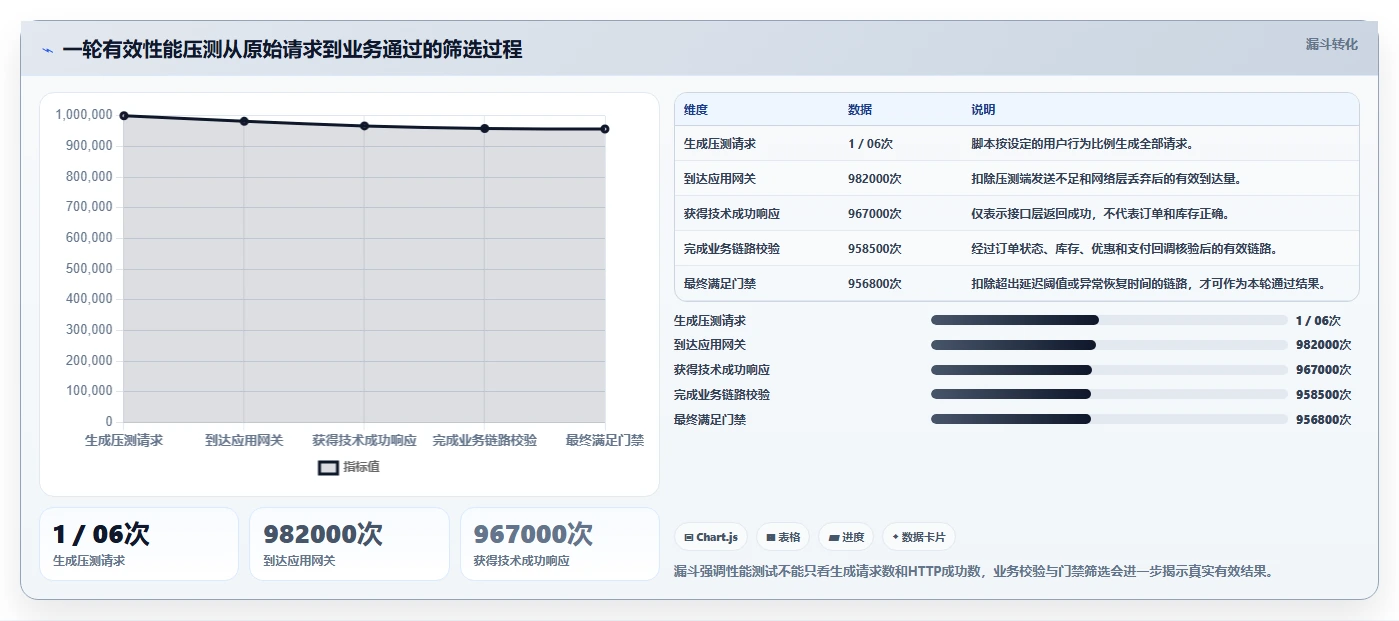
Task: Select the 进度 tag chip
Action: click(x=846, y=537)
